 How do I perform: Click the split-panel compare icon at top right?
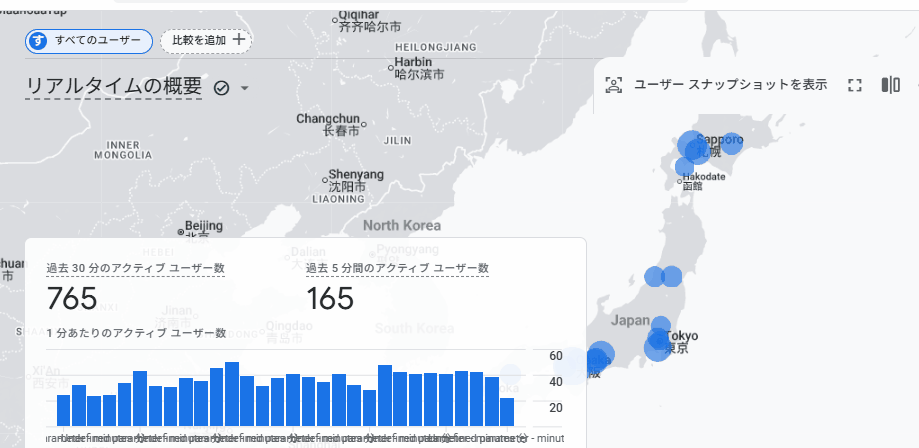[x=891, y=85]
